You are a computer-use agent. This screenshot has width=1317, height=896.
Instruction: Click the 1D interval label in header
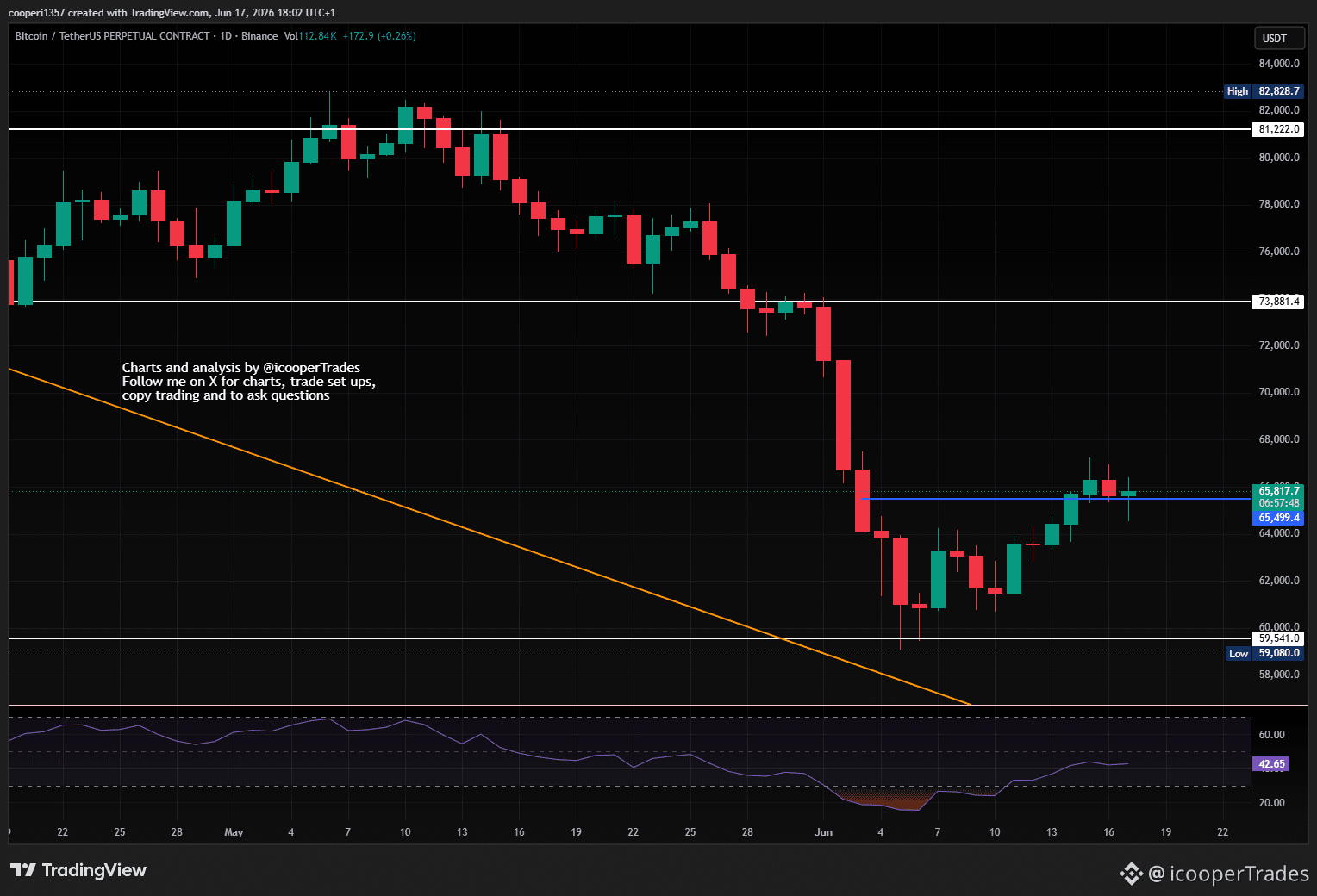pyautogui.click(x=226, y=36)
